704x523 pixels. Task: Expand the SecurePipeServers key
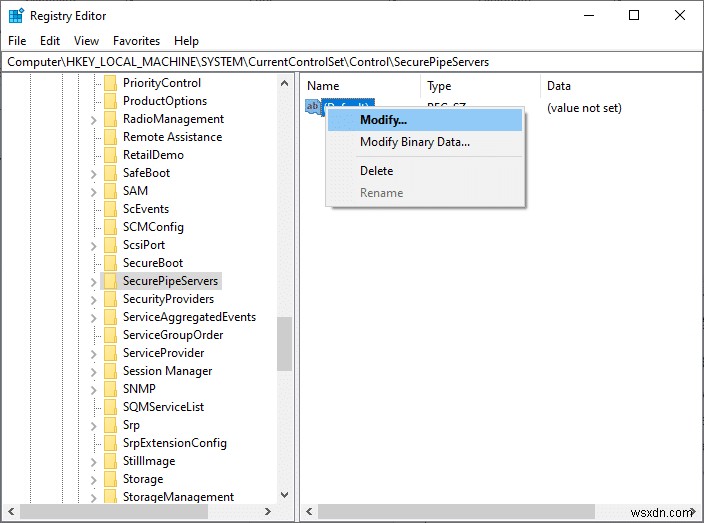(93, 282)
